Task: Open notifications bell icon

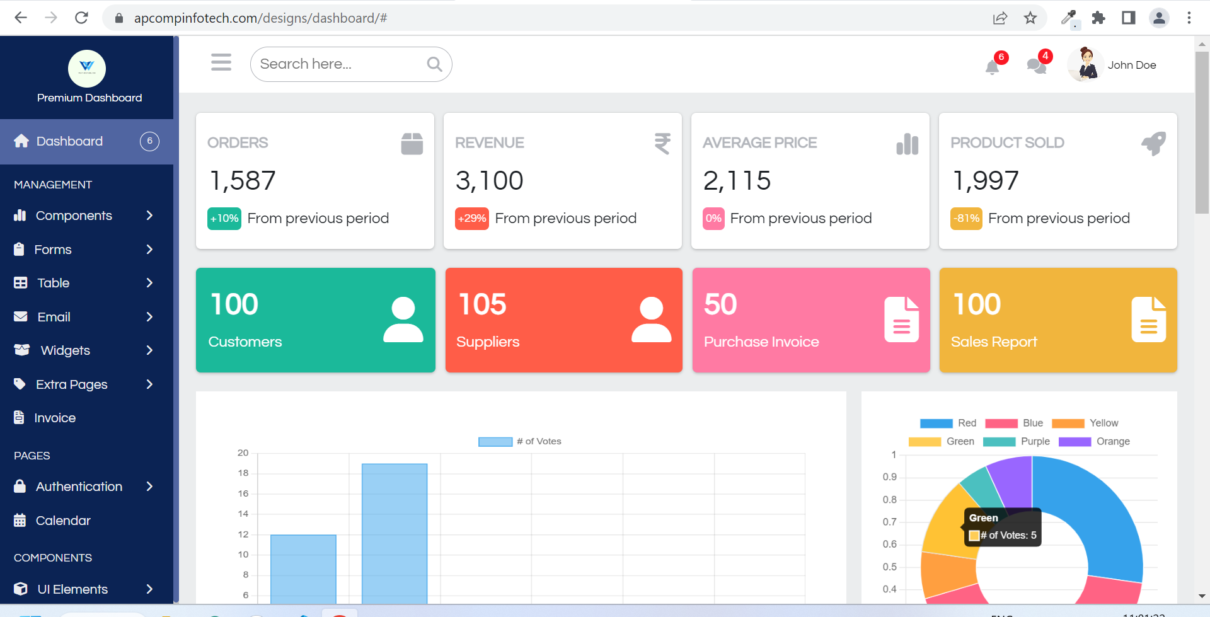Action: pyautogui.click(x=992, y=67)
